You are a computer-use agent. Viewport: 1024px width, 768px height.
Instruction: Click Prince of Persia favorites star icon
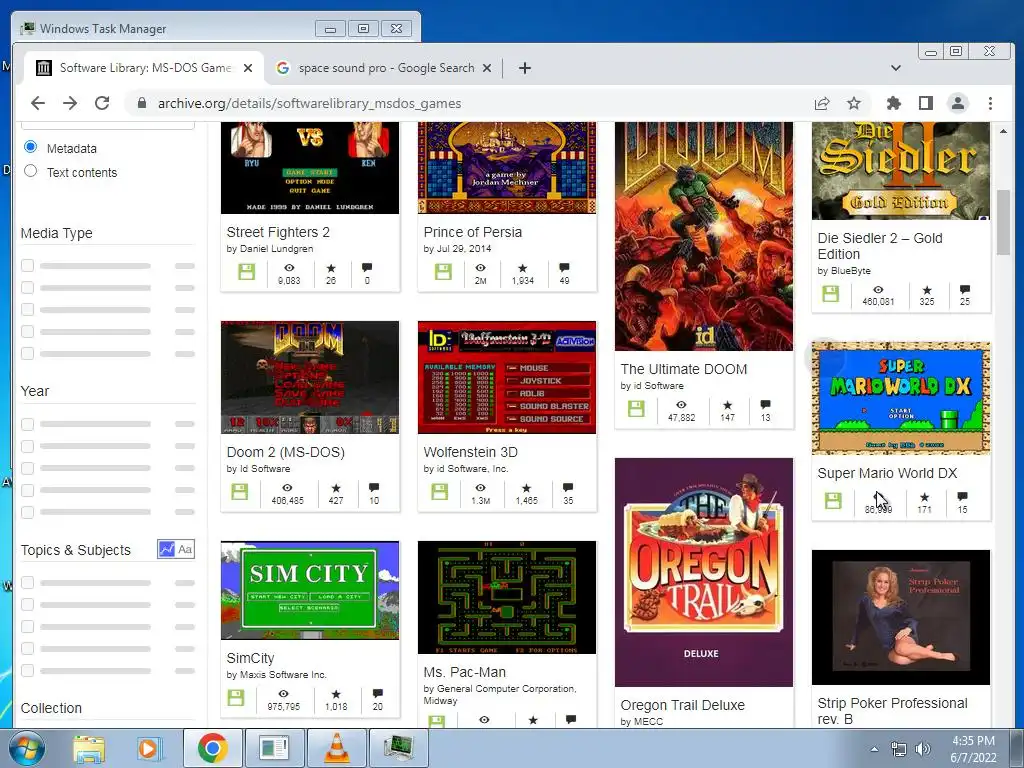point(522,268)
